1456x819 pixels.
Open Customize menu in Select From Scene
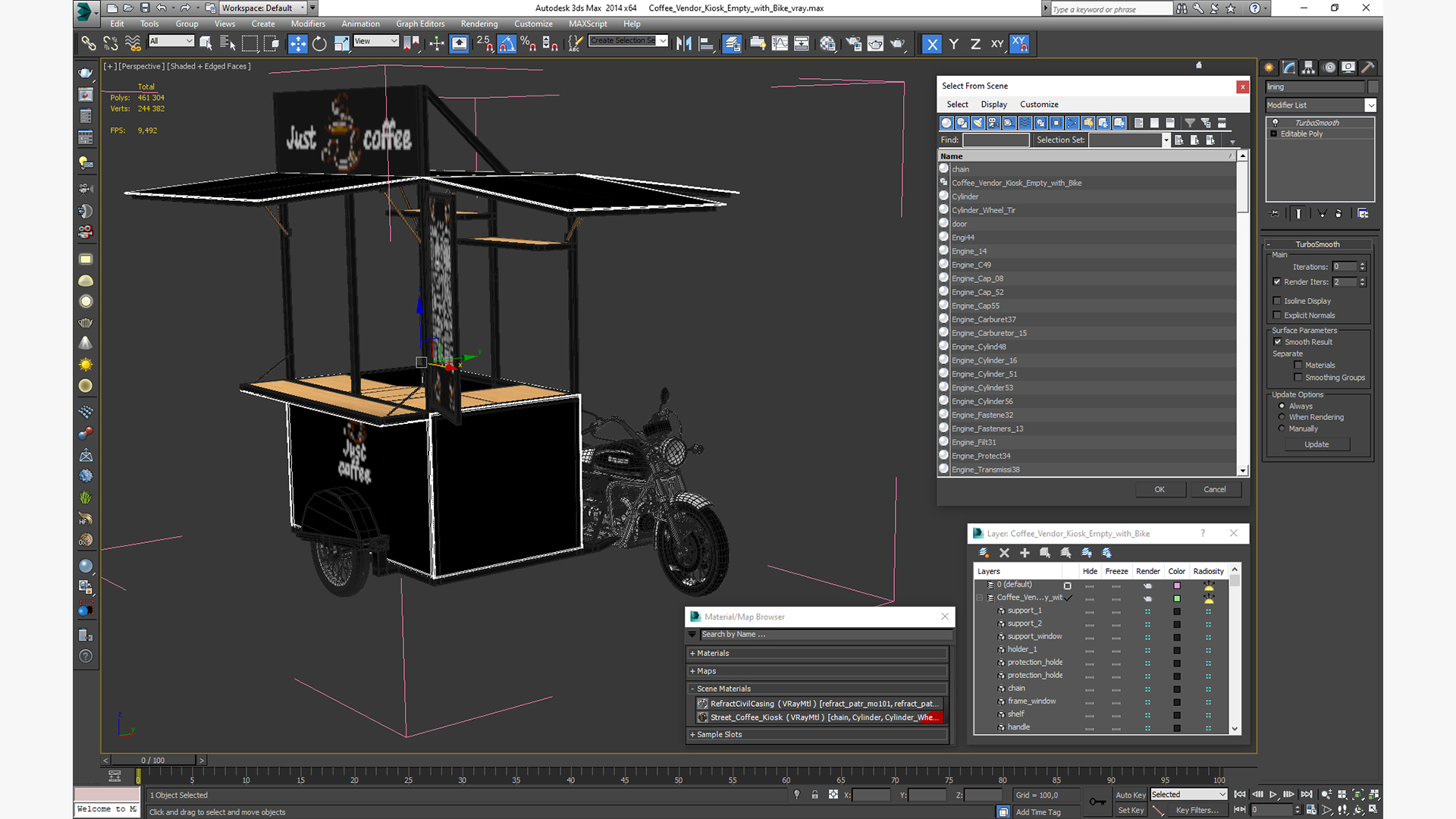coord(1039,105)
